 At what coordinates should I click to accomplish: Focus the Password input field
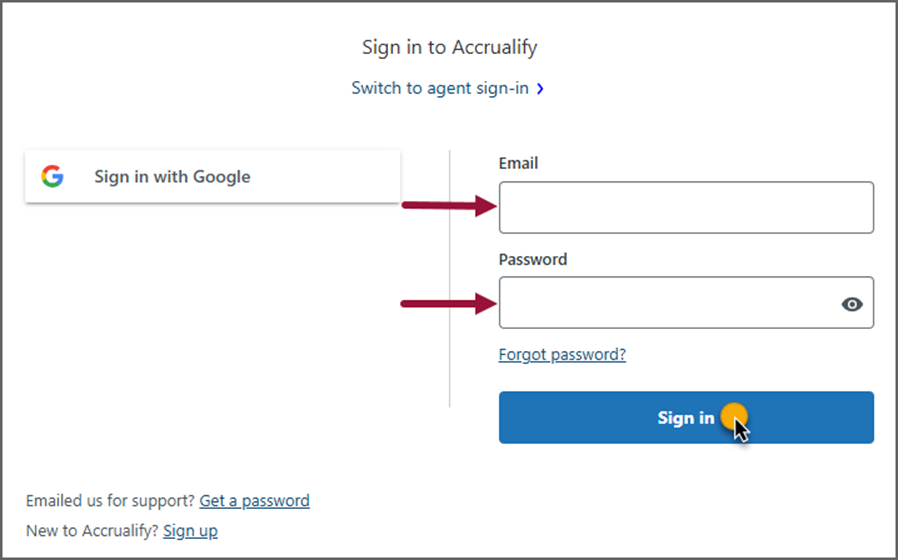[x=686, y=302]
